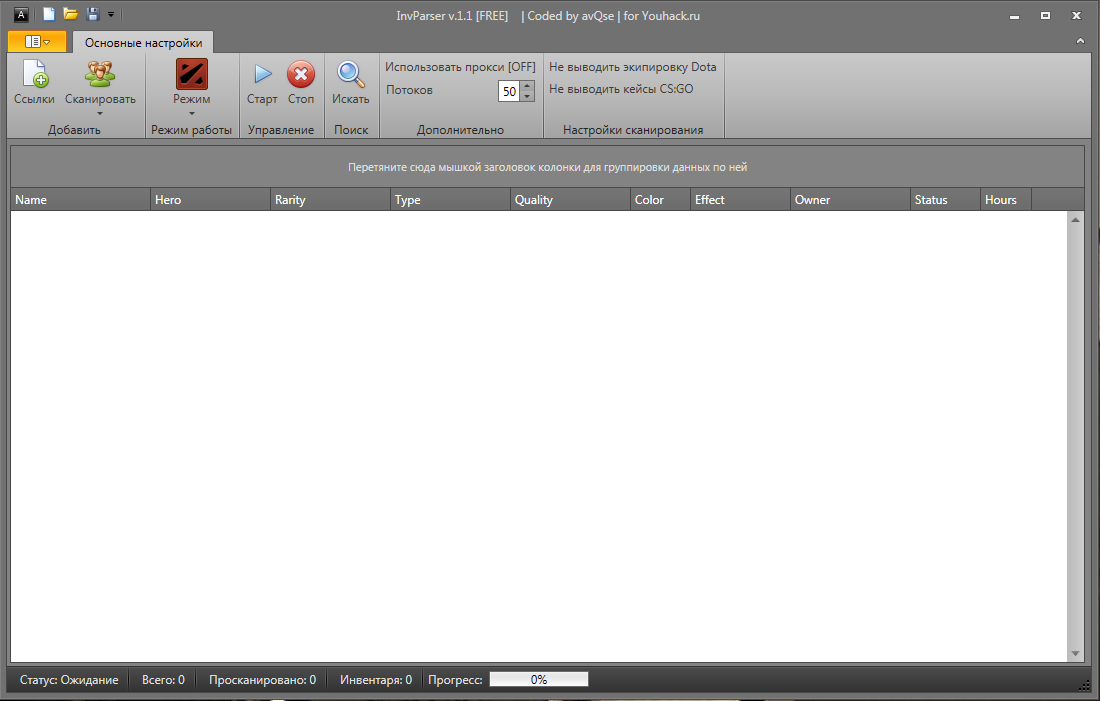Viewport: 1100px width, 701px height.
Task: Click the new document icon in title bar
Action: coord(48,14)
